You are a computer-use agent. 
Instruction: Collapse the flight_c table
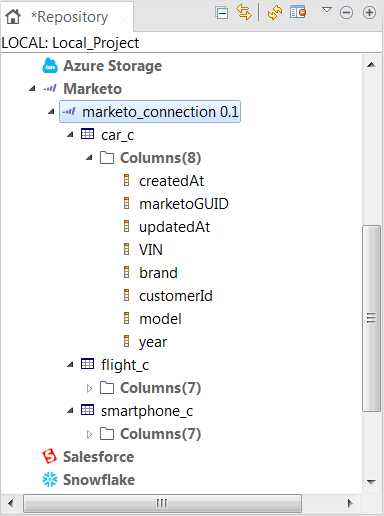[70, 365]
